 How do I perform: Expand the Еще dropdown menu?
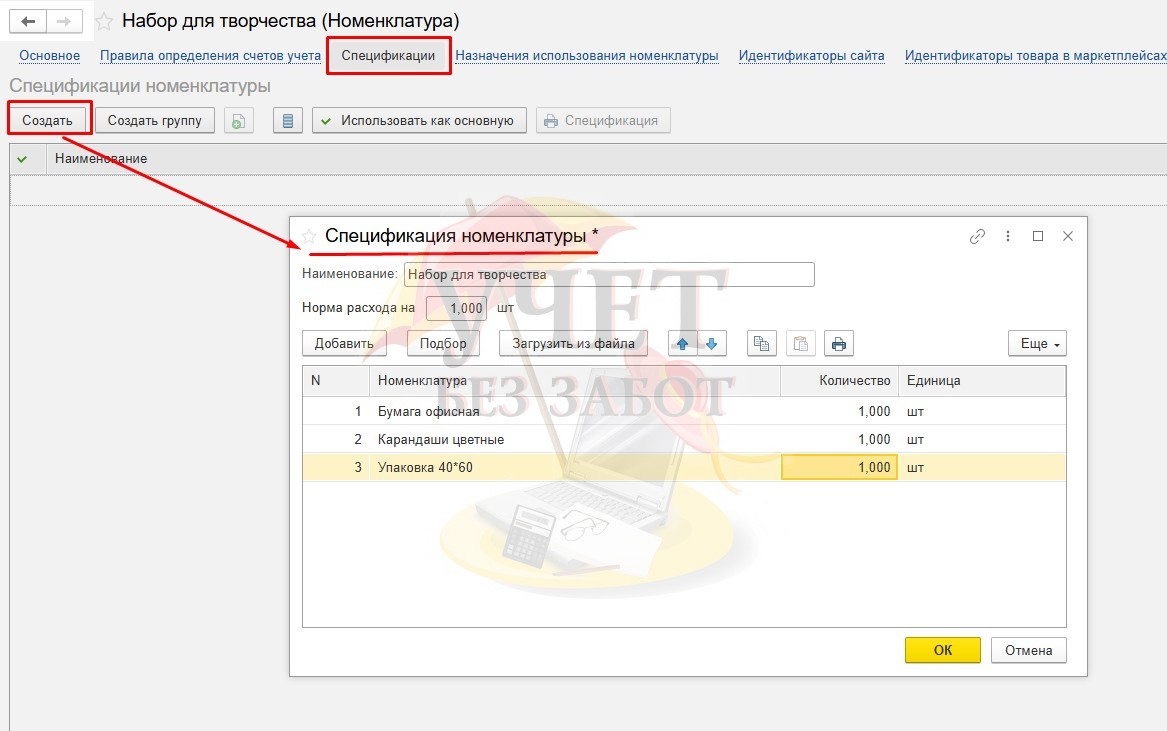[1037, 343]
